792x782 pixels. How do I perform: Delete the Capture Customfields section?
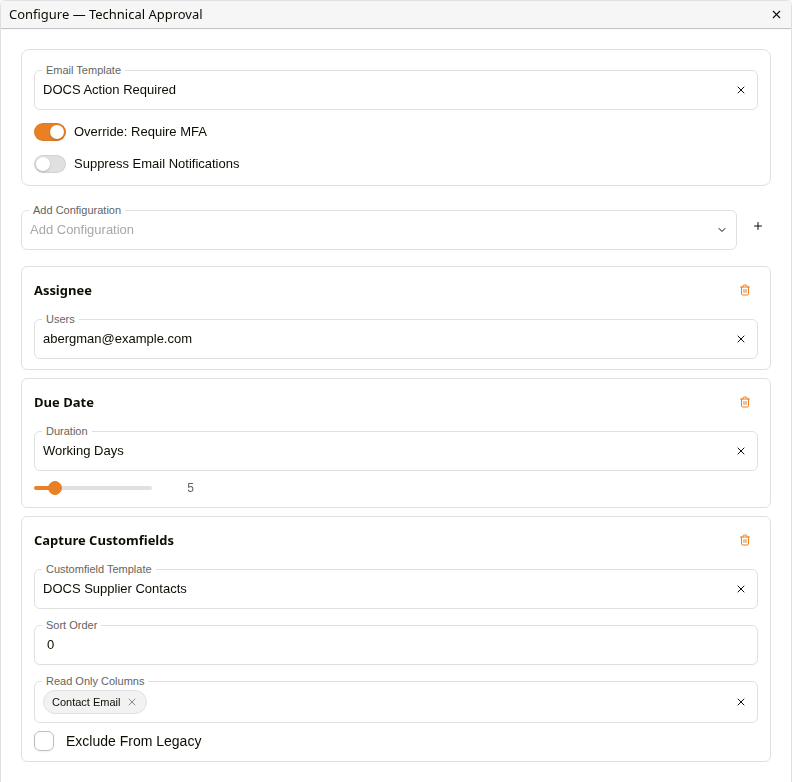[x=745, y=541]
